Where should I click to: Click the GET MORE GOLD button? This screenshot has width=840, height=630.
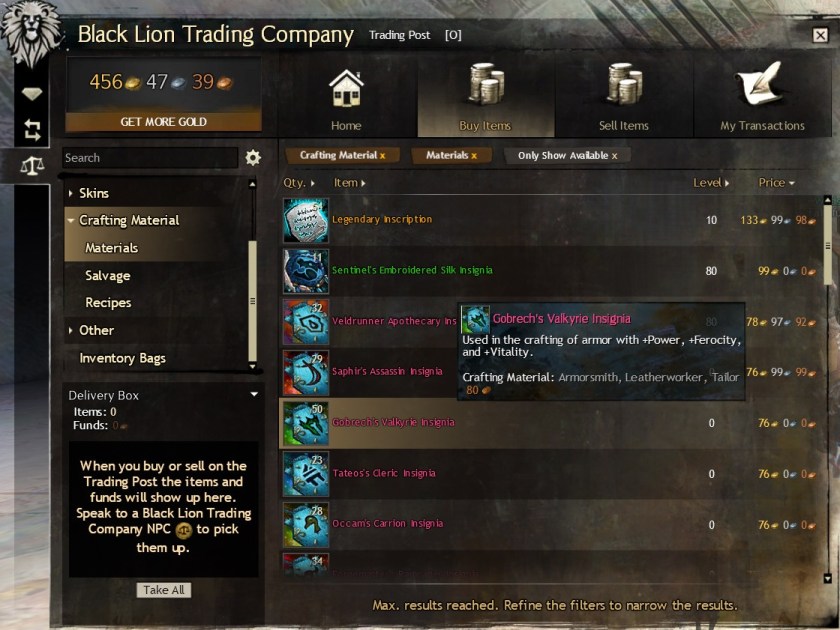[163, 122]
